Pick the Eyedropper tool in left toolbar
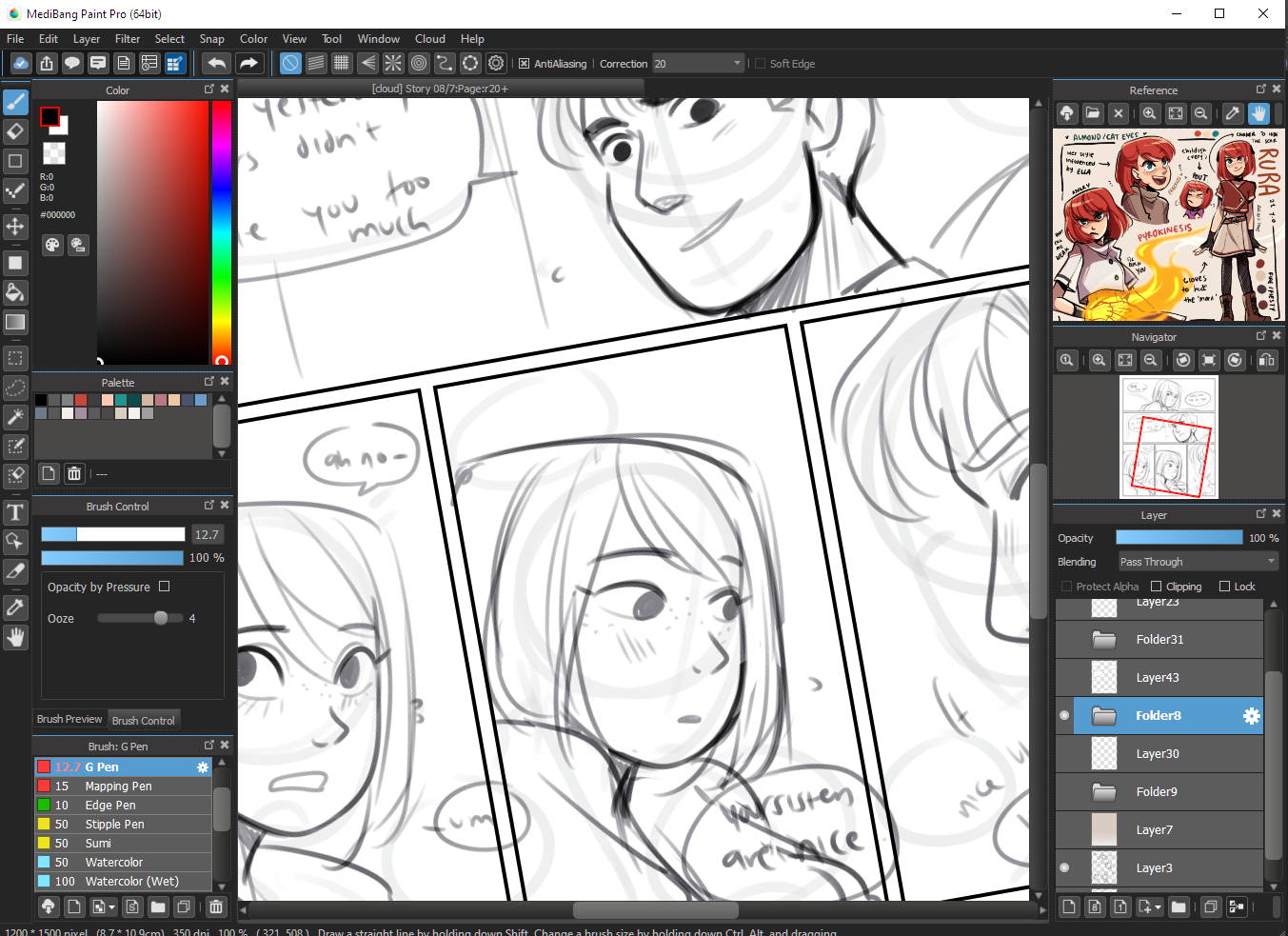The width and height of the screenshot is (1288, 936). (x=15, y=607)
